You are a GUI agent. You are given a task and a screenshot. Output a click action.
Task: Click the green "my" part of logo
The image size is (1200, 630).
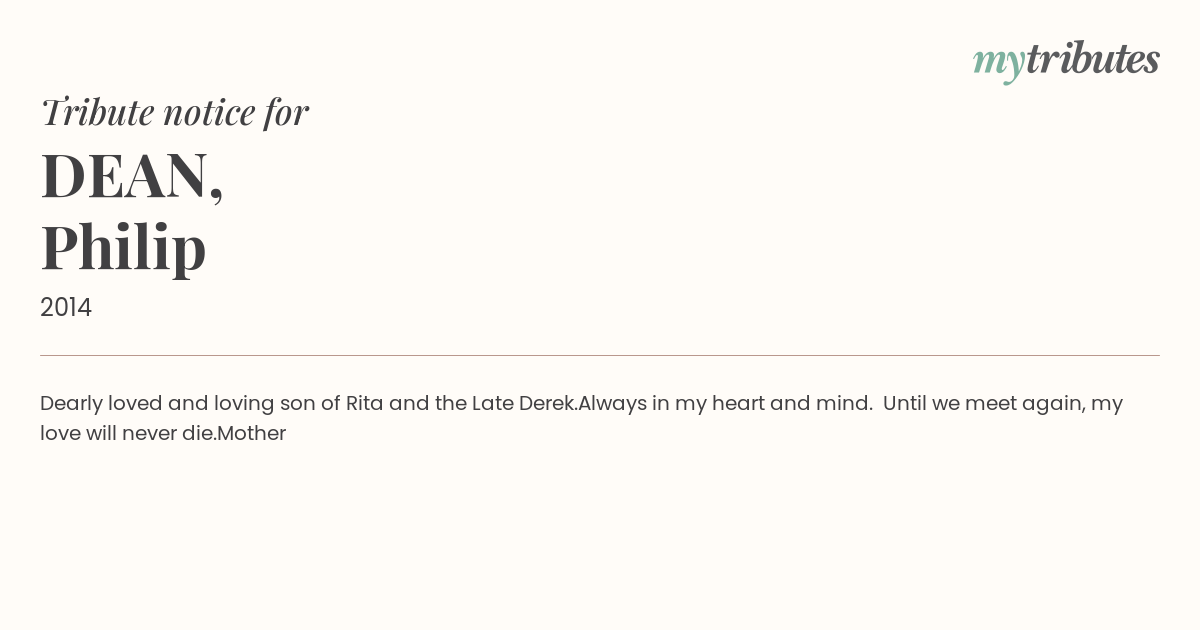coord(999,65)
